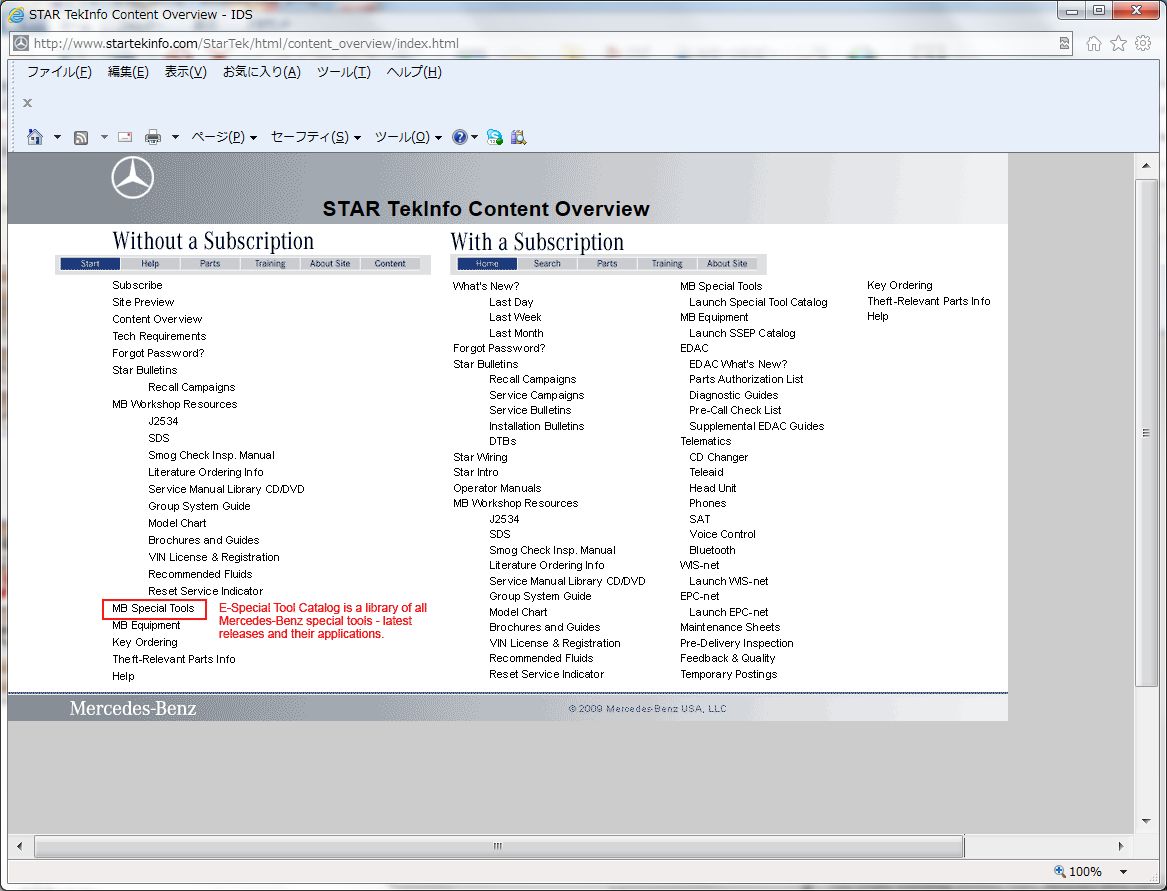Click the Home icon in the command bar
Screen dimensions: 1167x891
pos(34,137)
